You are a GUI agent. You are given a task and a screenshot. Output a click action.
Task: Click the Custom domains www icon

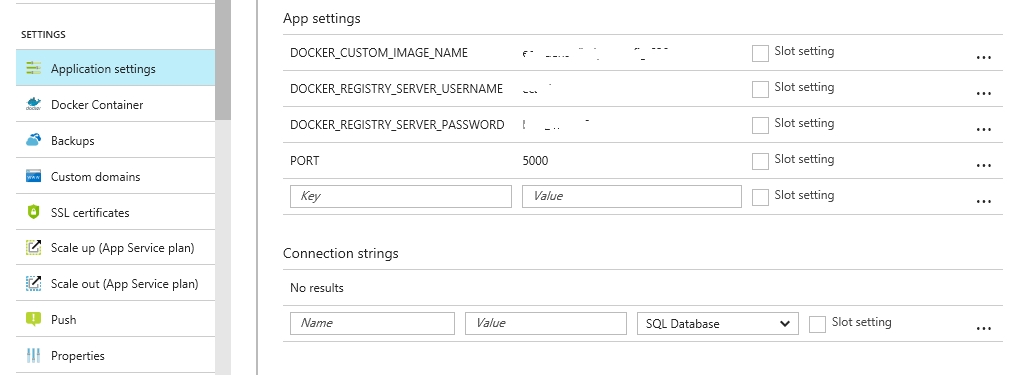pos(33,176)
